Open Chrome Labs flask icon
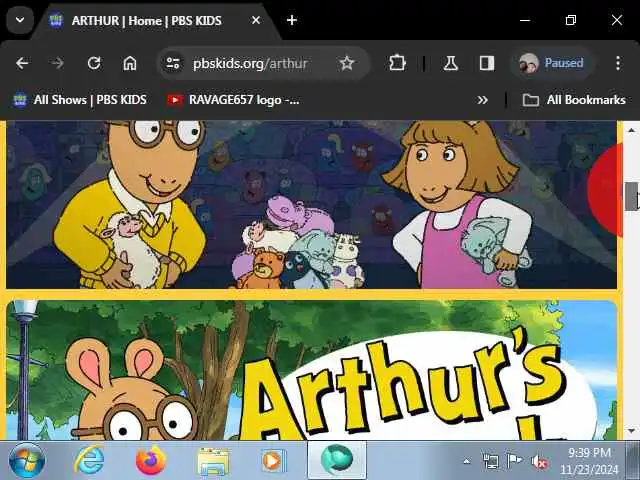The width and height of the screenshot is (640, 480). coord(451,63)
